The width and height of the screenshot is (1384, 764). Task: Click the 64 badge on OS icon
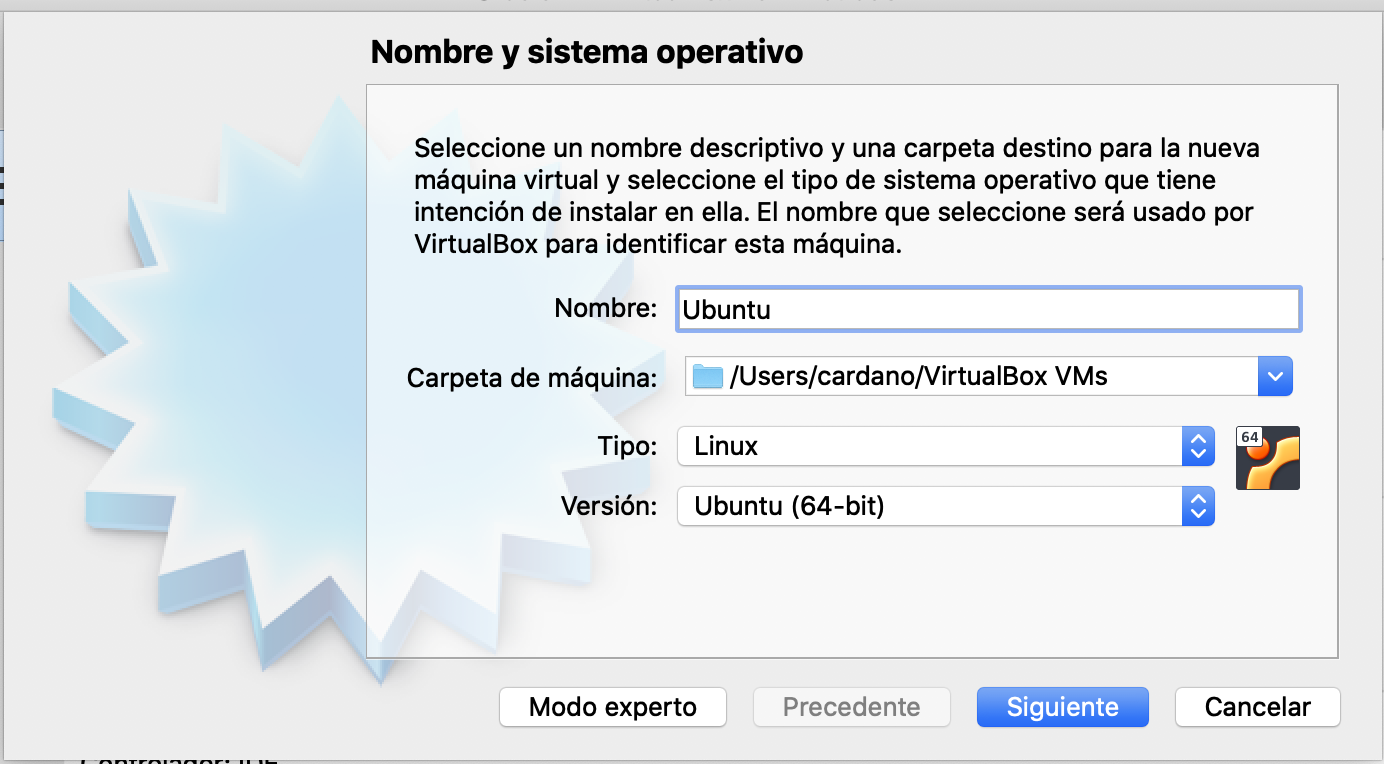pos(1249,437)
